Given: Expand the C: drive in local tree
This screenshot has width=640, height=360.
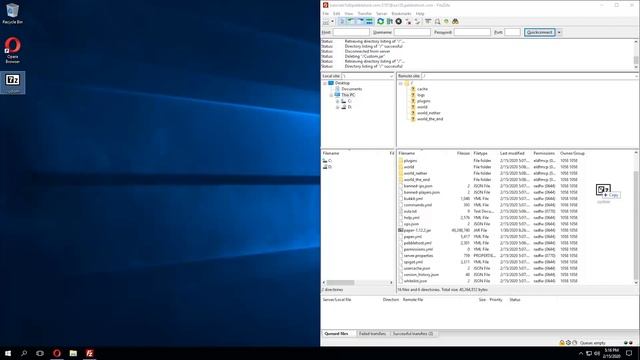Looking at the screenshot, I should (x=338, y=101).
